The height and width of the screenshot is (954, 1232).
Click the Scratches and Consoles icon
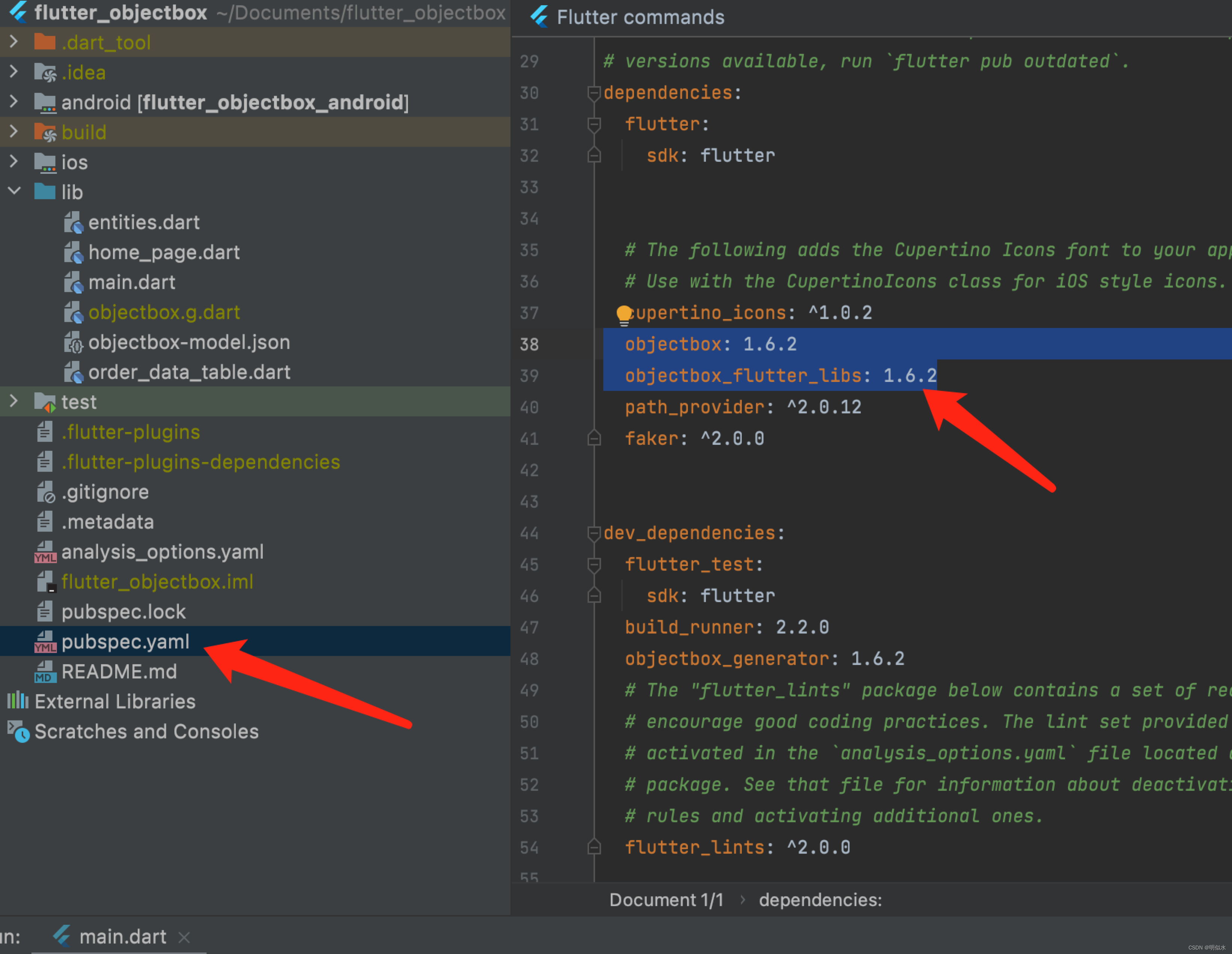click(x=18, y=732)
